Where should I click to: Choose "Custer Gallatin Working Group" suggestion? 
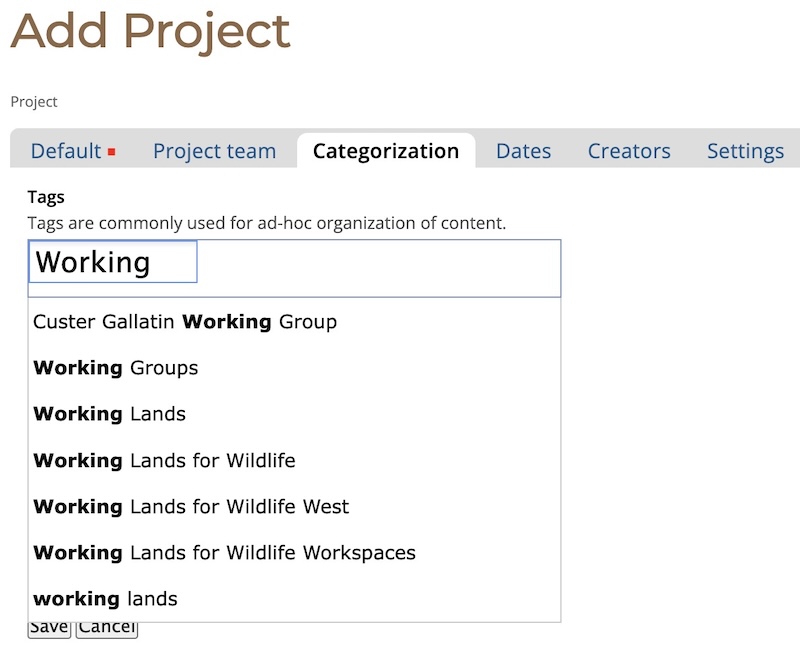(x=185, y=322)
